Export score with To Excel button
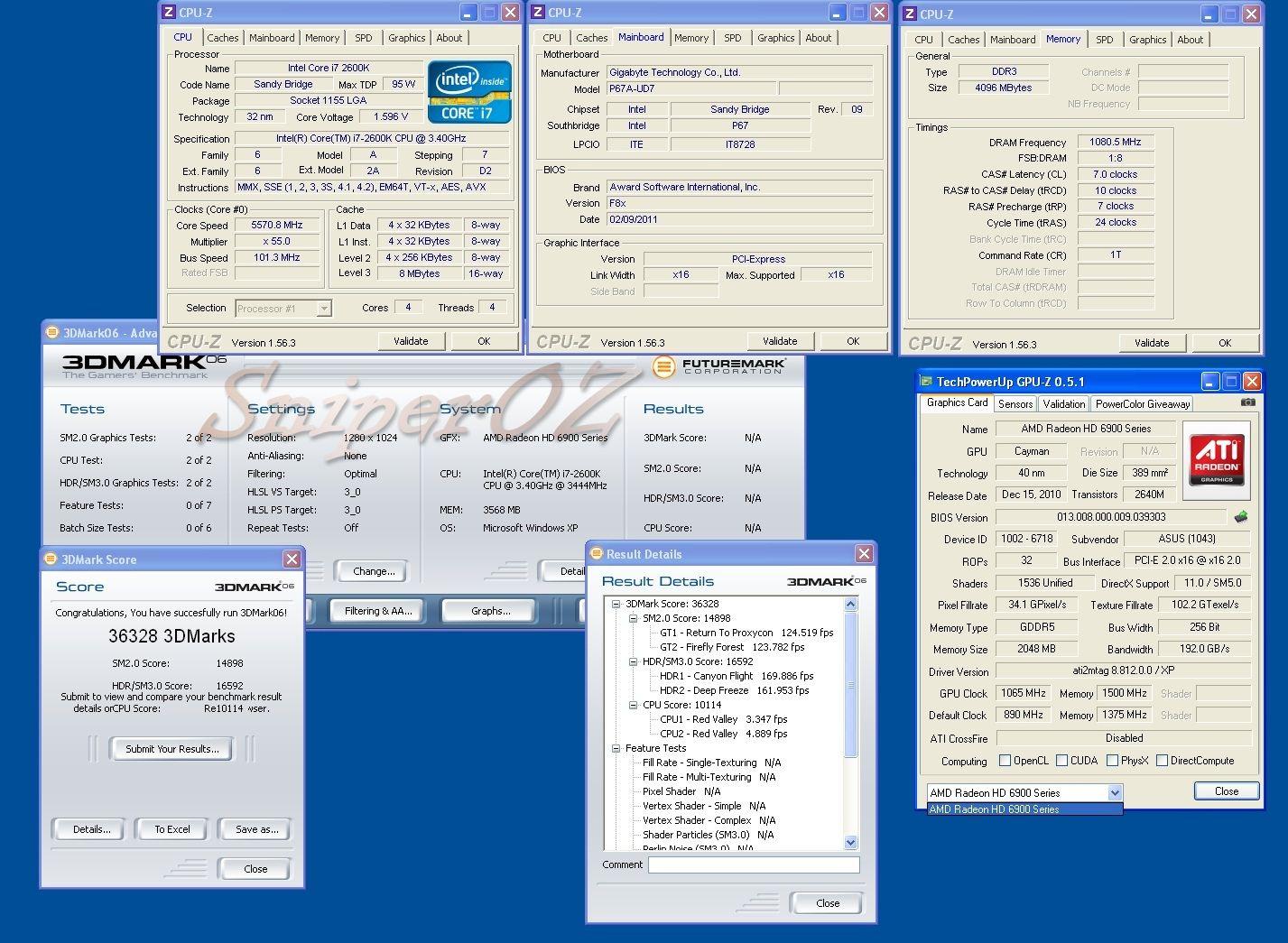 pyautogui.click(x=172, y=829)
